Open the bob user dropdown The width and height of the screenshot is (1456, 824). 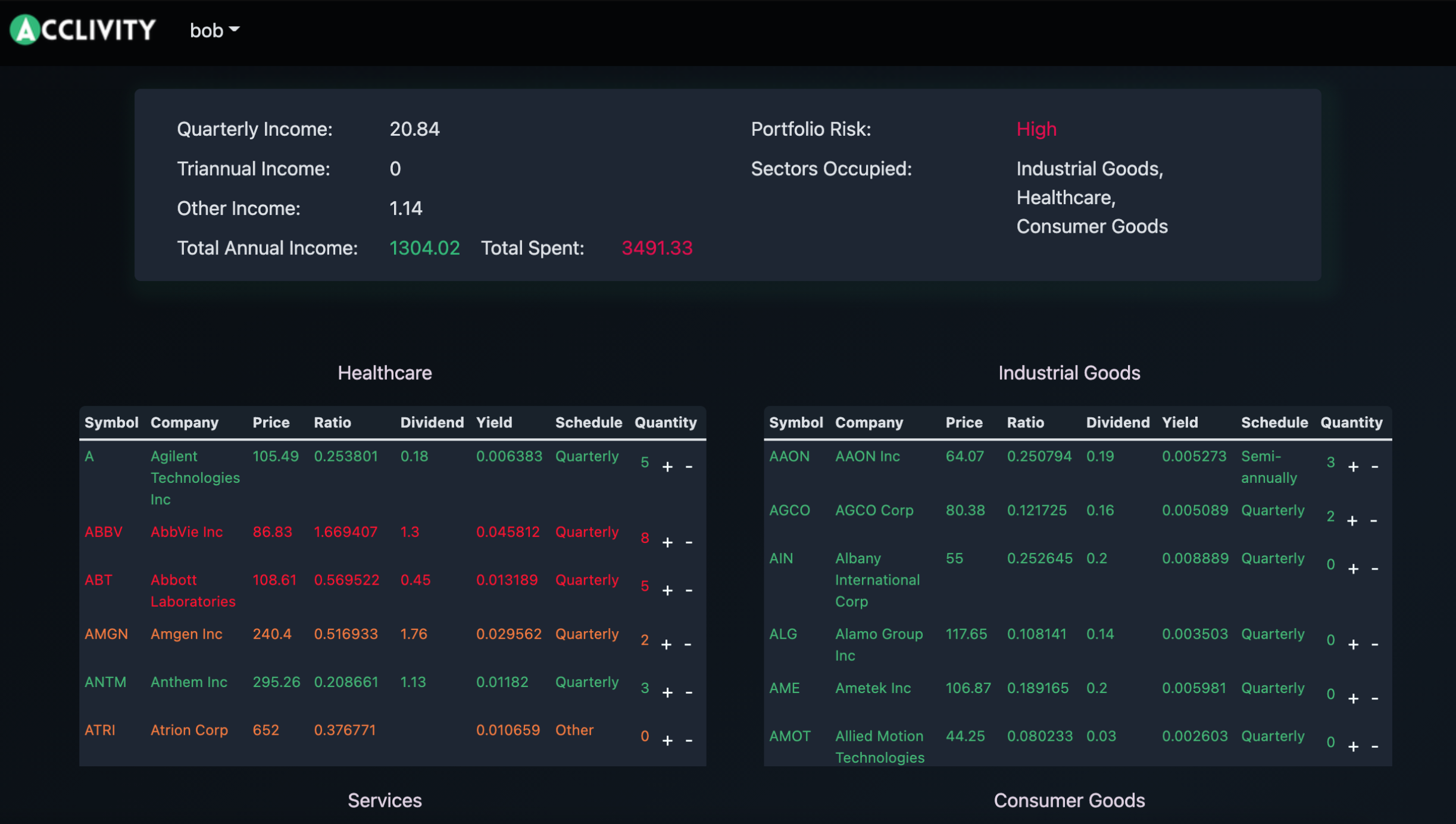coord(214,30)
